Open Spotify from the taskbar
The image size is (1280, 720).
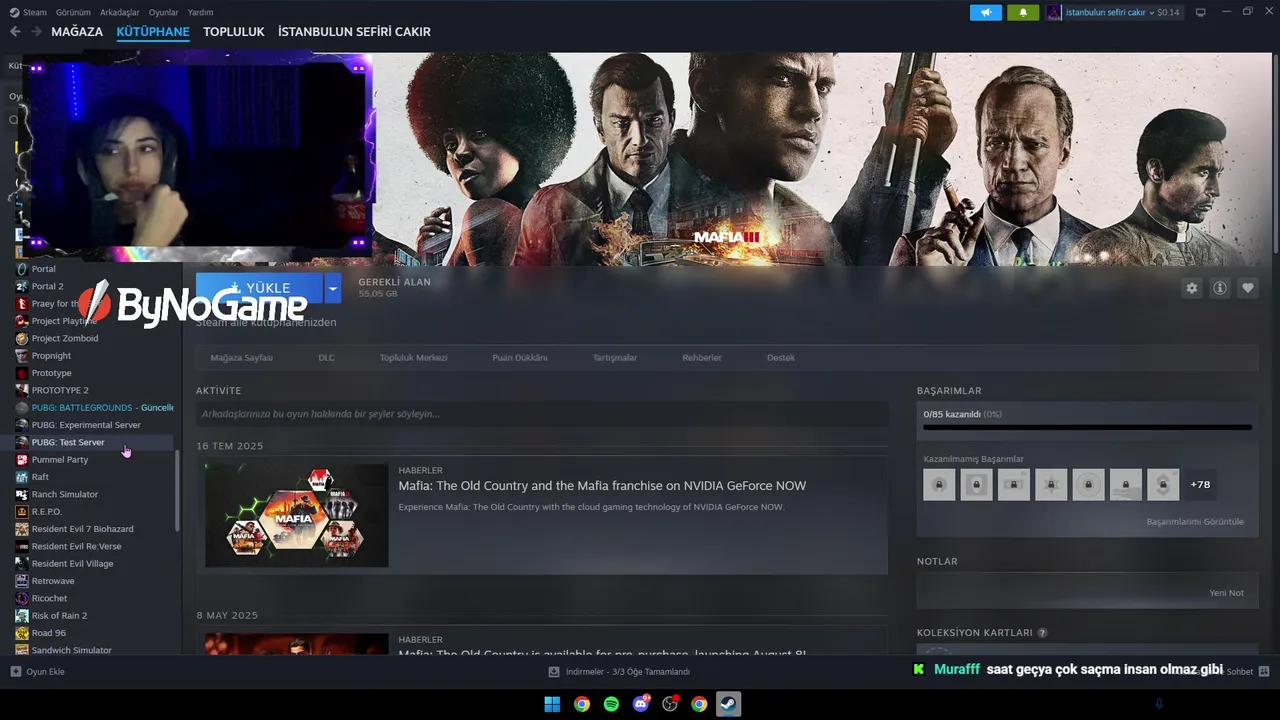point(611,704)
